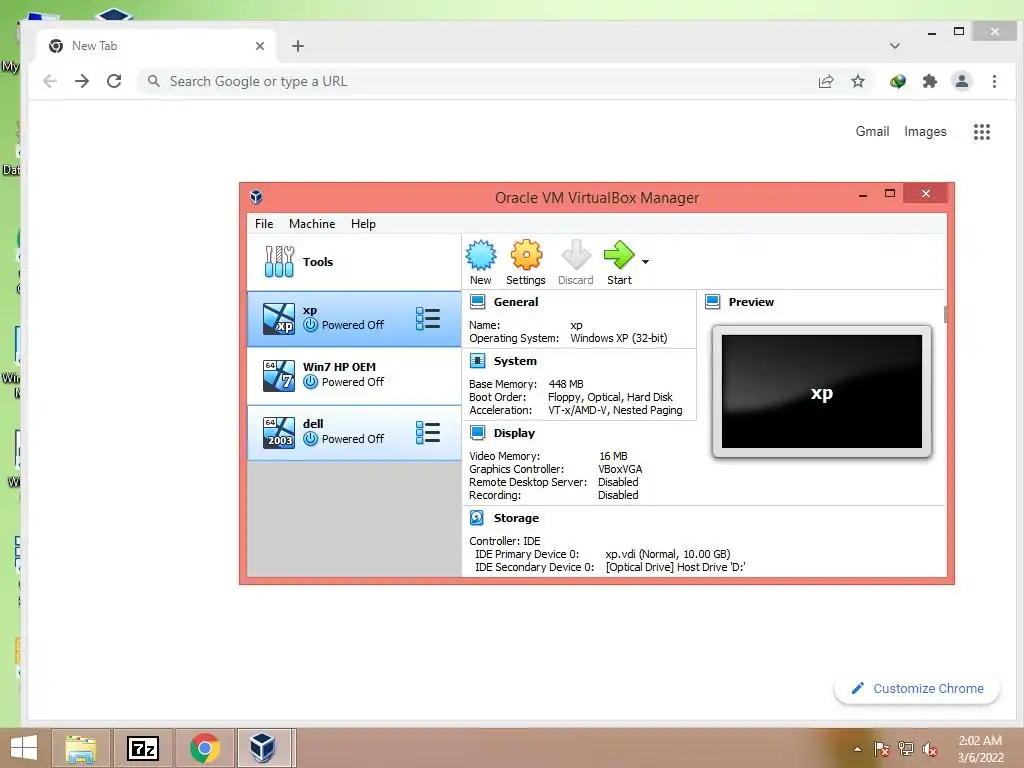
Task: Launch 7-Zip from the taskbar
Action: (143, 748)
